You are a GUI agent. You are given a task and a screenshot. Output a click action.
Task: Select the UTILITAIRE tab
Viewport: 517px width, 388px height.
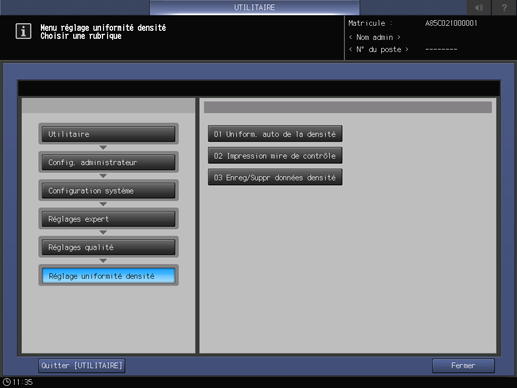tap(254, 7)
